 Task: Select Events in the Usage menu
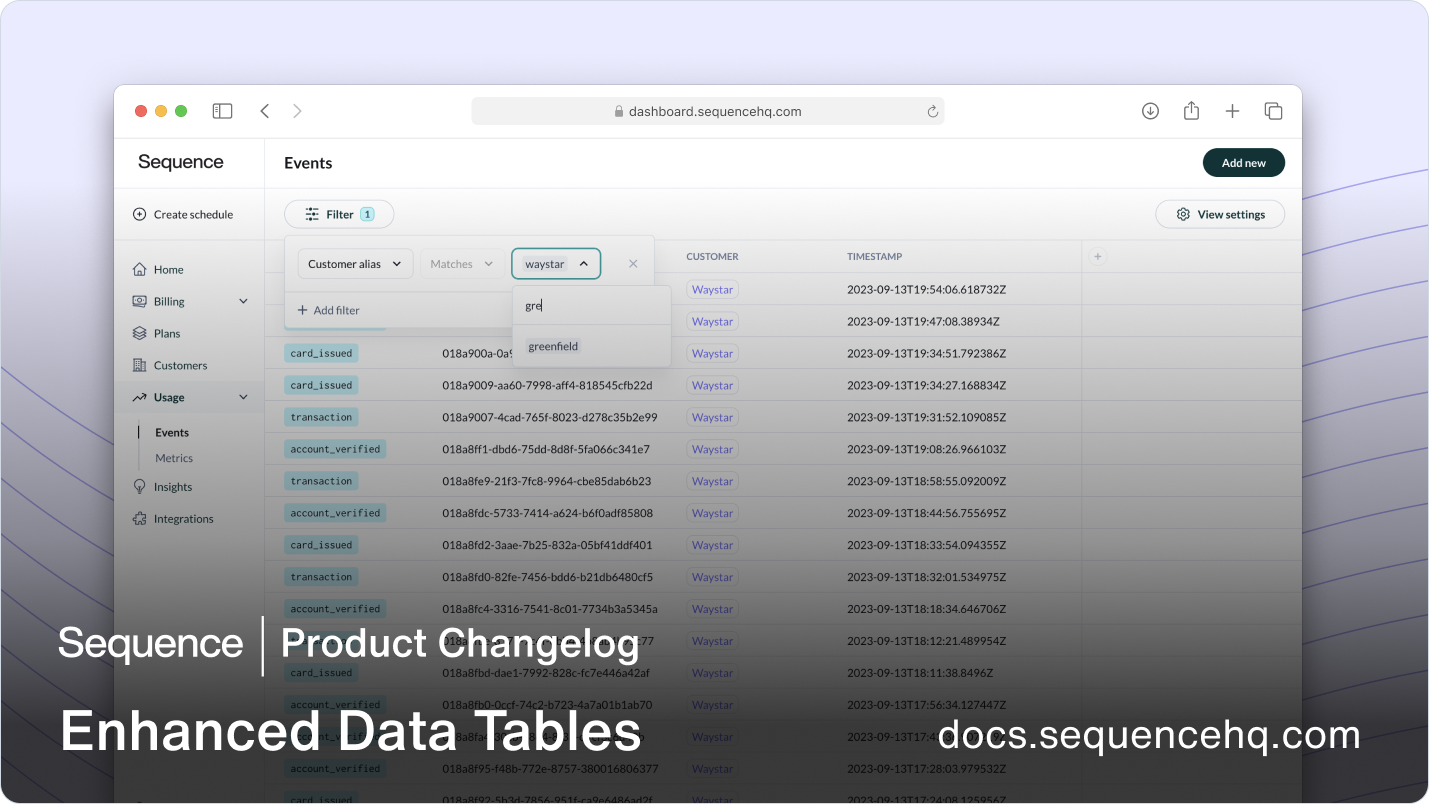pos(171,432)
